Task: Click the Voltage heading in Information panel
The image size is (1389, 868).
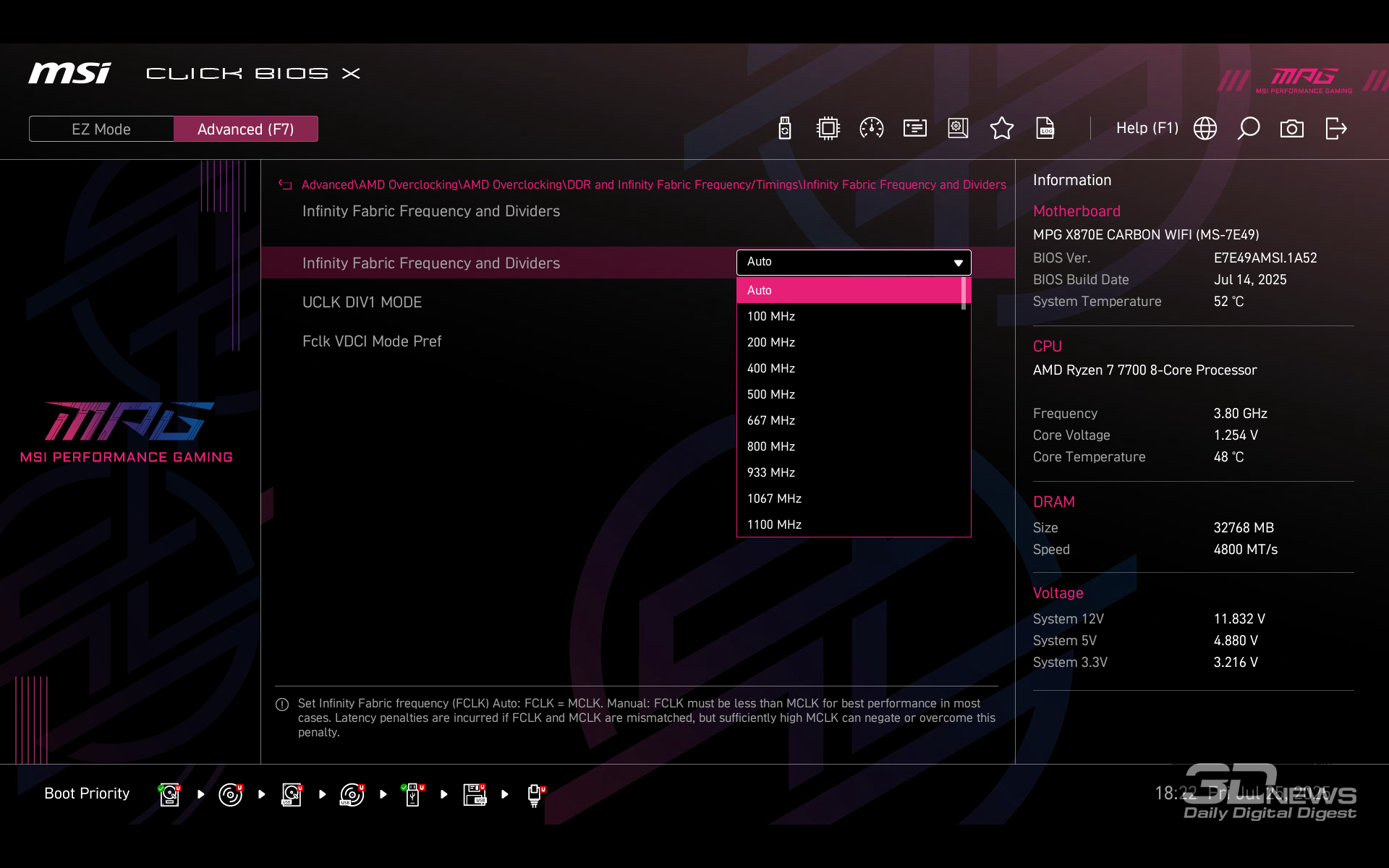Action: point(1058,593)
